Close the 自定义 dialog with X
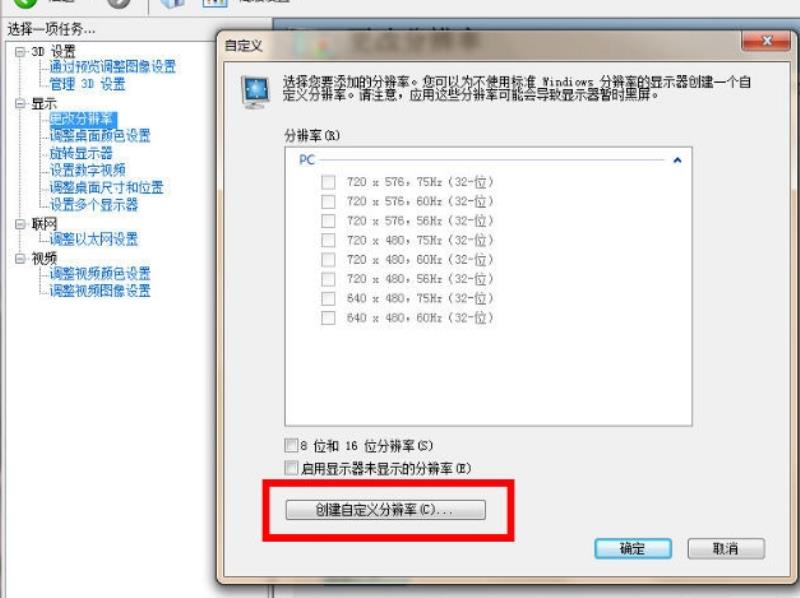The height and width of the screenshot is (598, 800). click(766, 41)
